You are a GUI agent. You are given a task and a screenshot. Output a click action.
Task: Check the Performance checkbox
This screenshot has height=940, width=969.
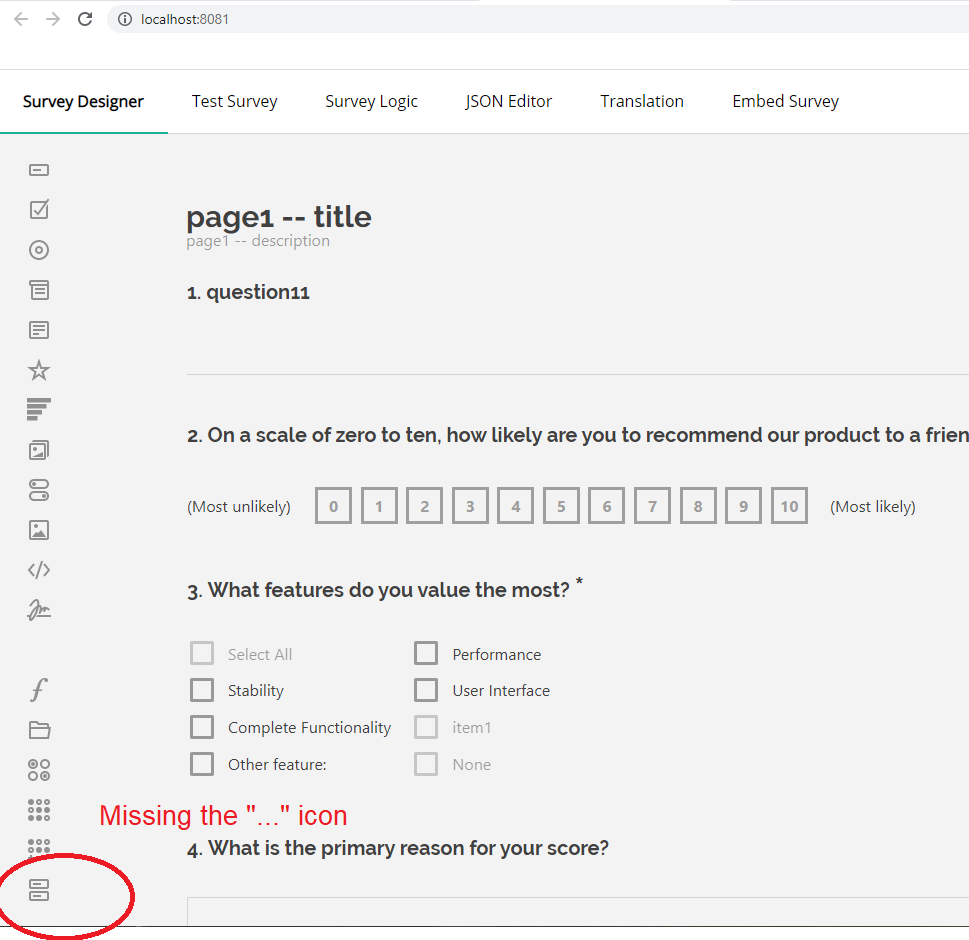tap(426, 653)
